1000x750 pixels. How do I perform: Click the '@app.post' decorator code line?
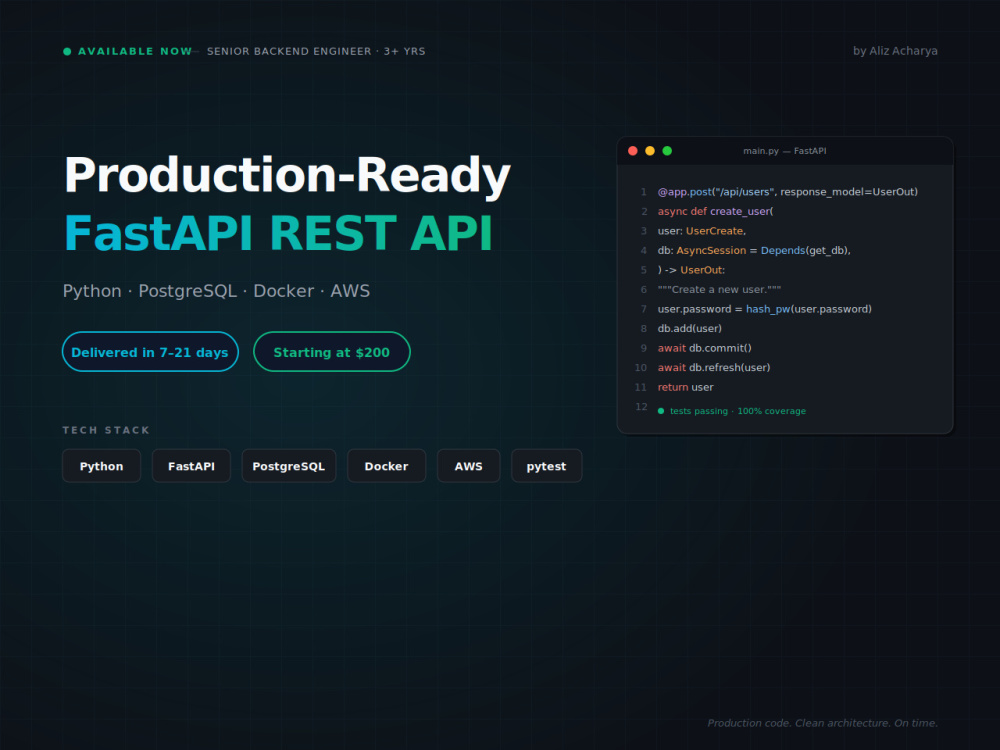[788, 192]
